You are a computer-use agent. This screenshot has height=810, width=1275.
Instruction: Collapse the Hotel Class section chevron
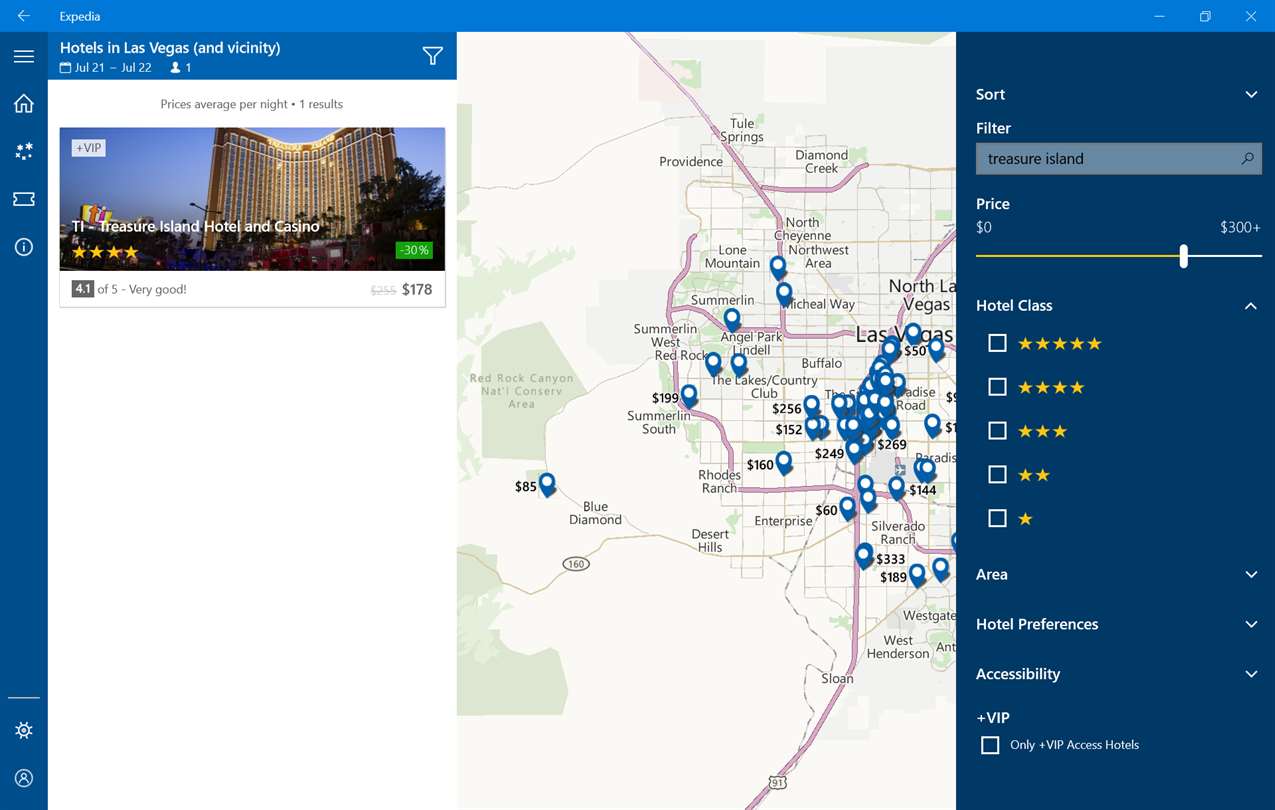click(x=1251, y=306)
